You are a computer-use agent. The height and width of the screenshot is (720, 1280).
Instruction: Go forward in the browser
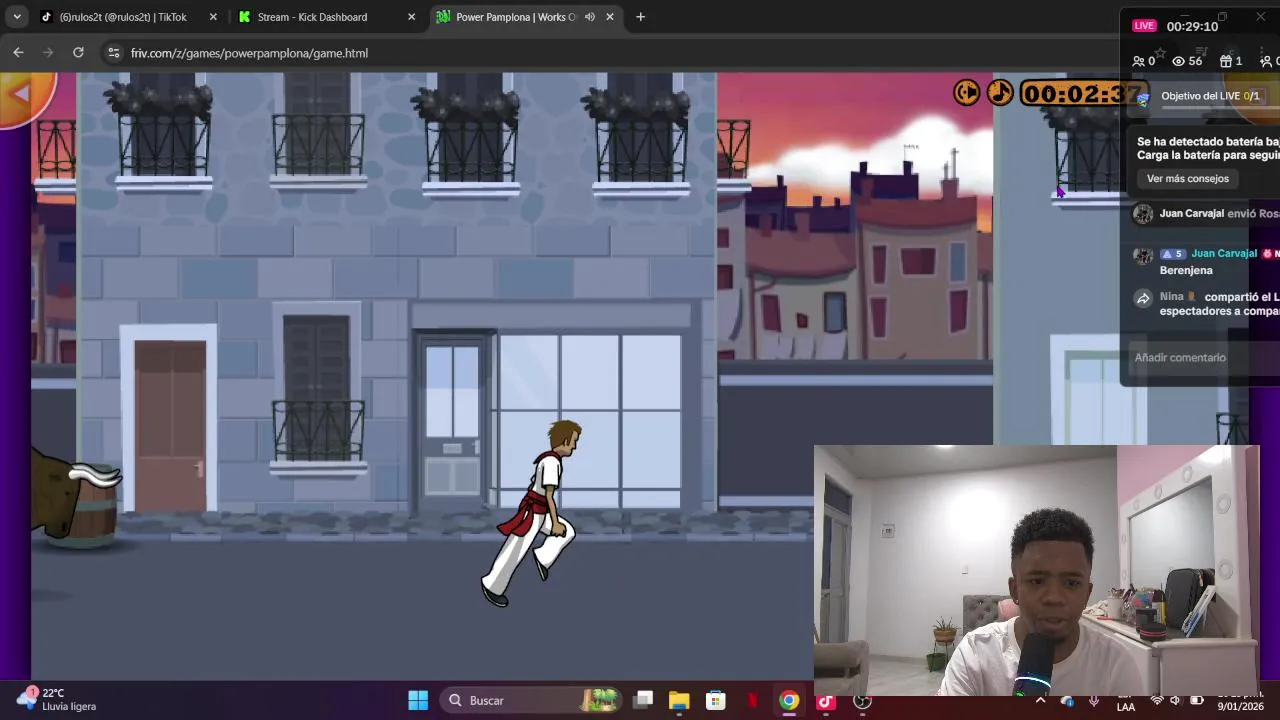48,53
